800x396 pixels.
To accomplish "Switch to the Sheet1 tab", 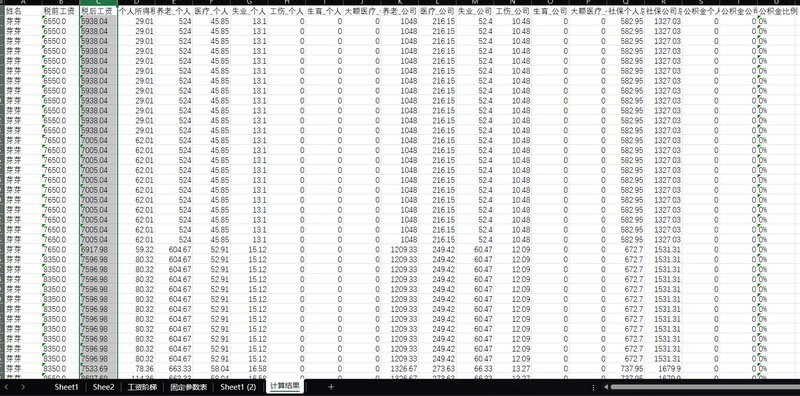I will [66, 387].
